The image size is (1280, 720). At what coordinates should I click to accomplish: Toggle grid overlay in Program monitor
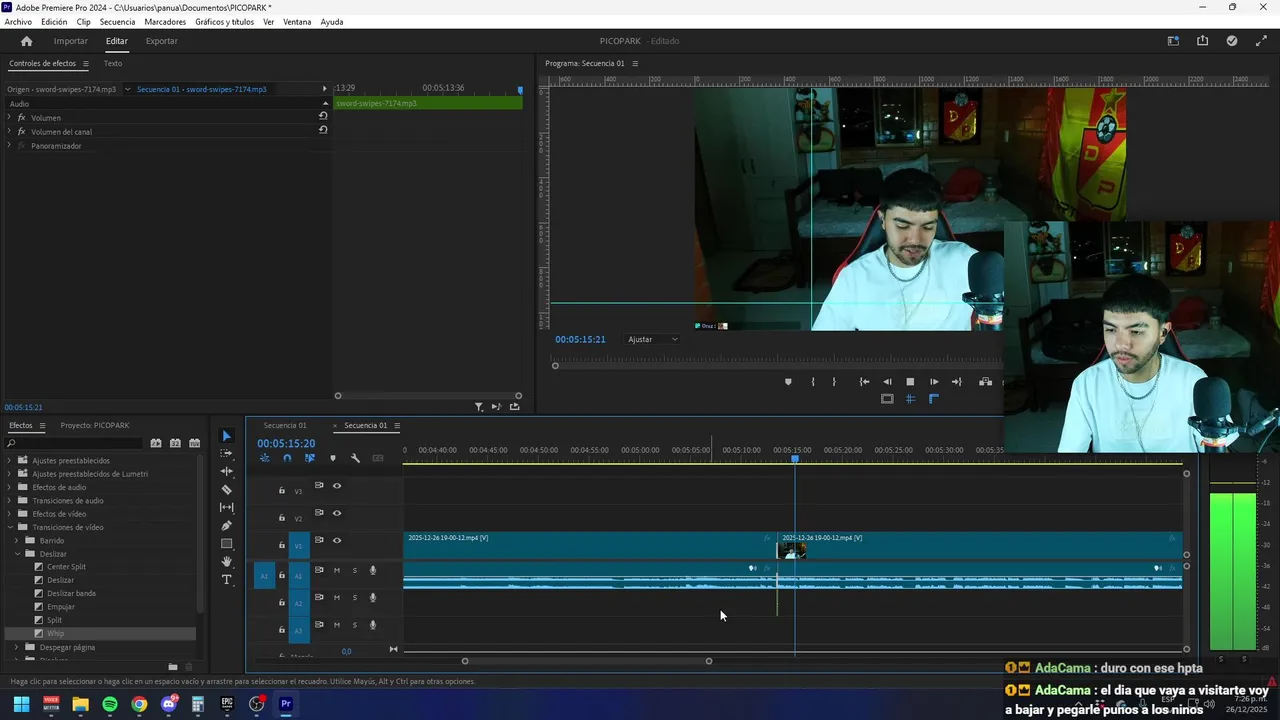coord(910,399)
